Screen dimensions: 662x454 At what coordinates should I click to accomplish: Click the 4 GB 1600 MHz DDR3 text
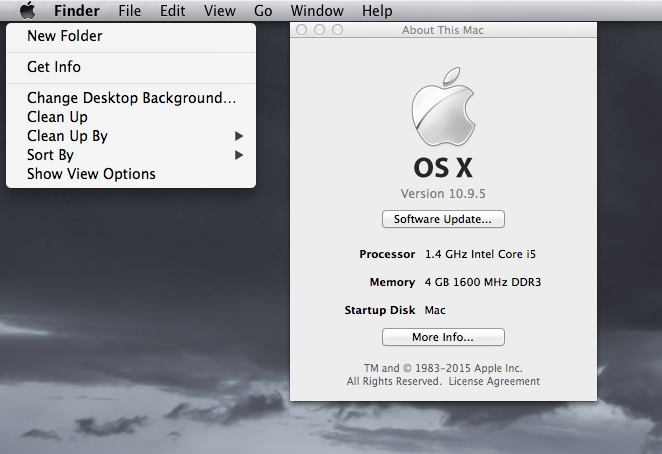click(483, 282)
